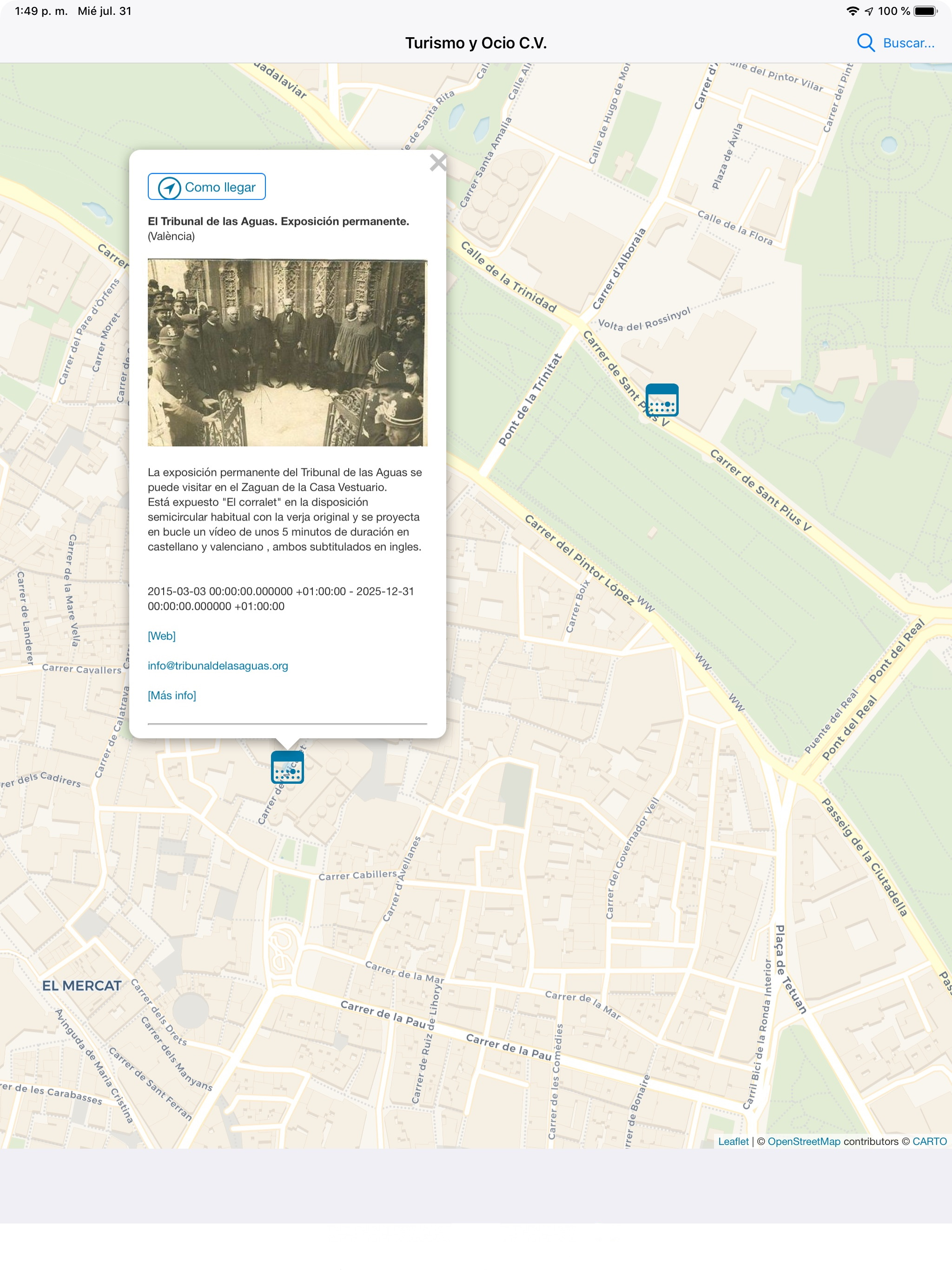This screenshot has height=1270, width=952.
Task: Click the location arrow icon in the status bar
Action: coord(869,11)
